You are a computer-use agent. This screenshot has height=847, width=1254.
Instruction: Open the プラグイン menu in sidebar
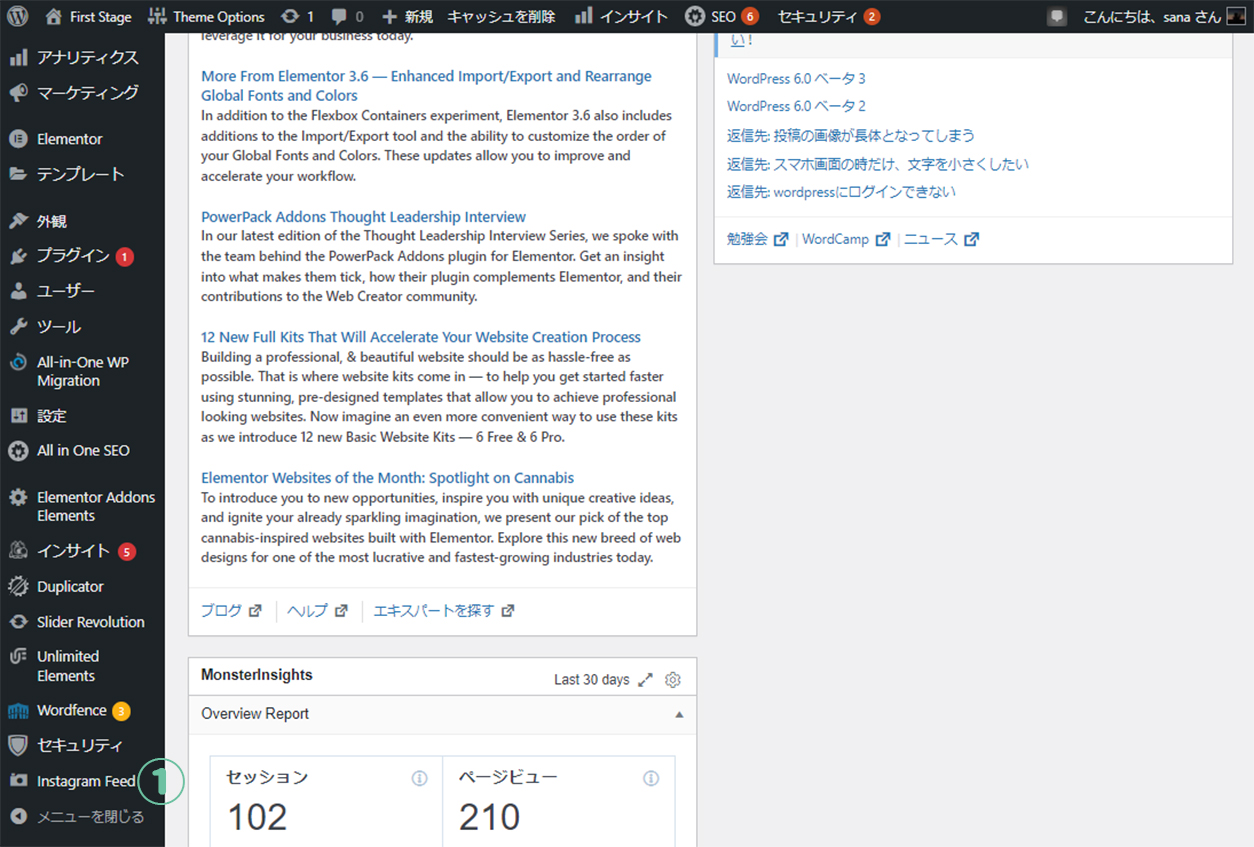click(x=73, y=256)
